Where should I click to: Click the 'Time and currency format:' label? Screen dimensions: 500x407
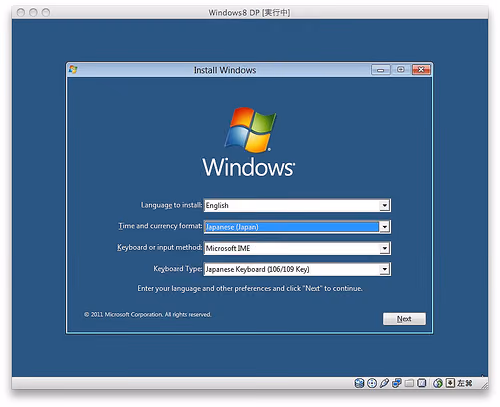pyautogui.click(x=160, y=226)
